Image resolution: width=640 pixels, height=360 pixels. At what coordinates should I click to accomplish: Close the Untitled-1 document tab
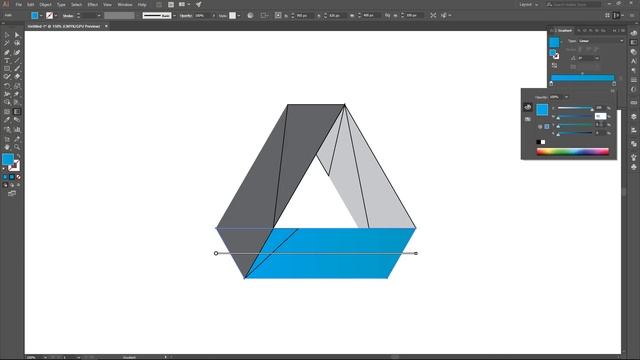(x=106, y=26)
